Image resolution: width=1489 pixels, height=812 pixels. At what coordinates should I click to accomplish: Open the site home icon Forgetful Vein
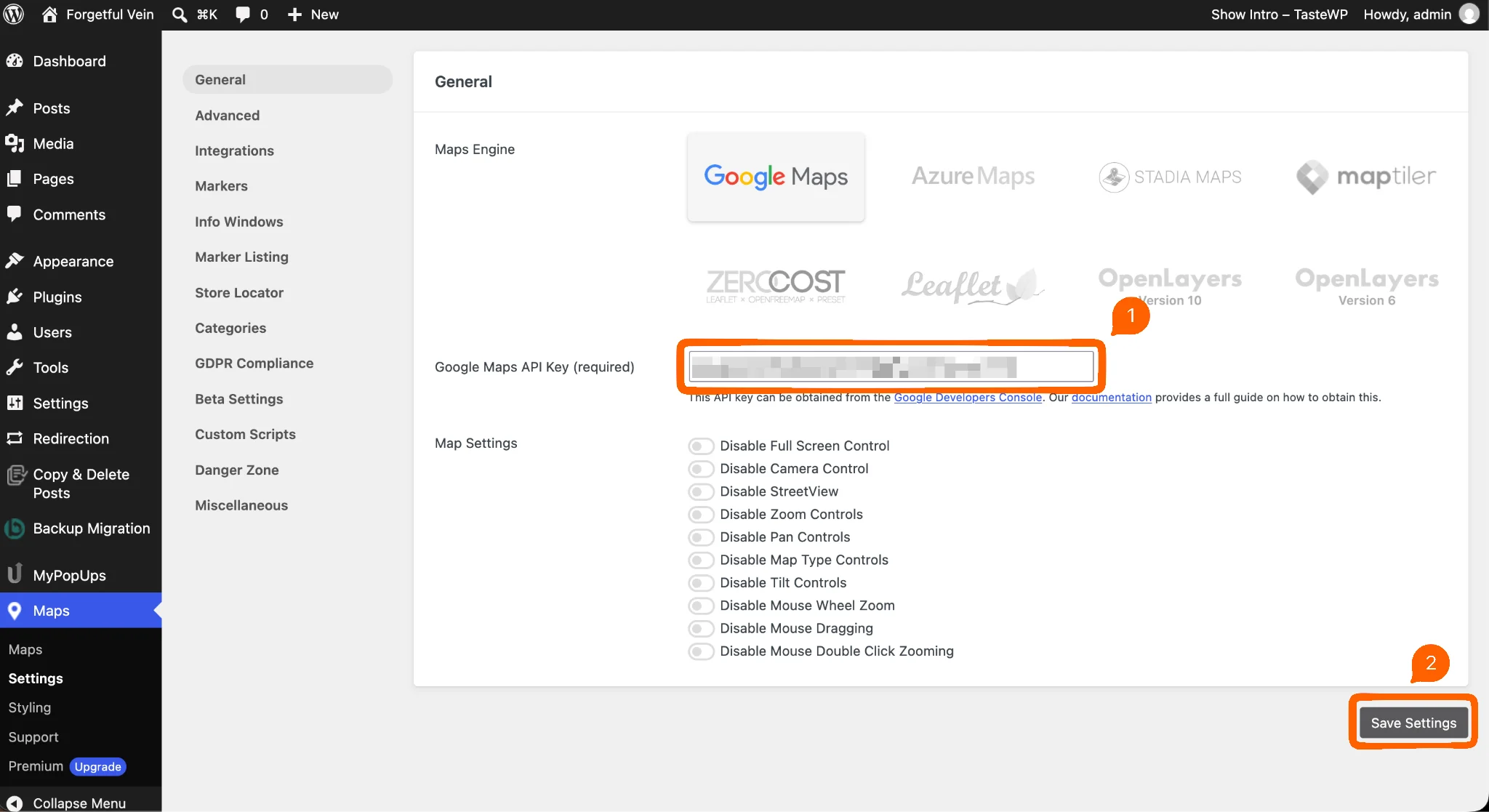pos(49,15)
